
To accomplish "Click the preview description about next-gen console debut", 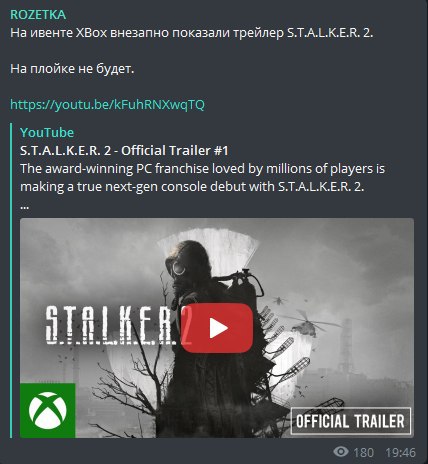I will (x=202, y=178).
